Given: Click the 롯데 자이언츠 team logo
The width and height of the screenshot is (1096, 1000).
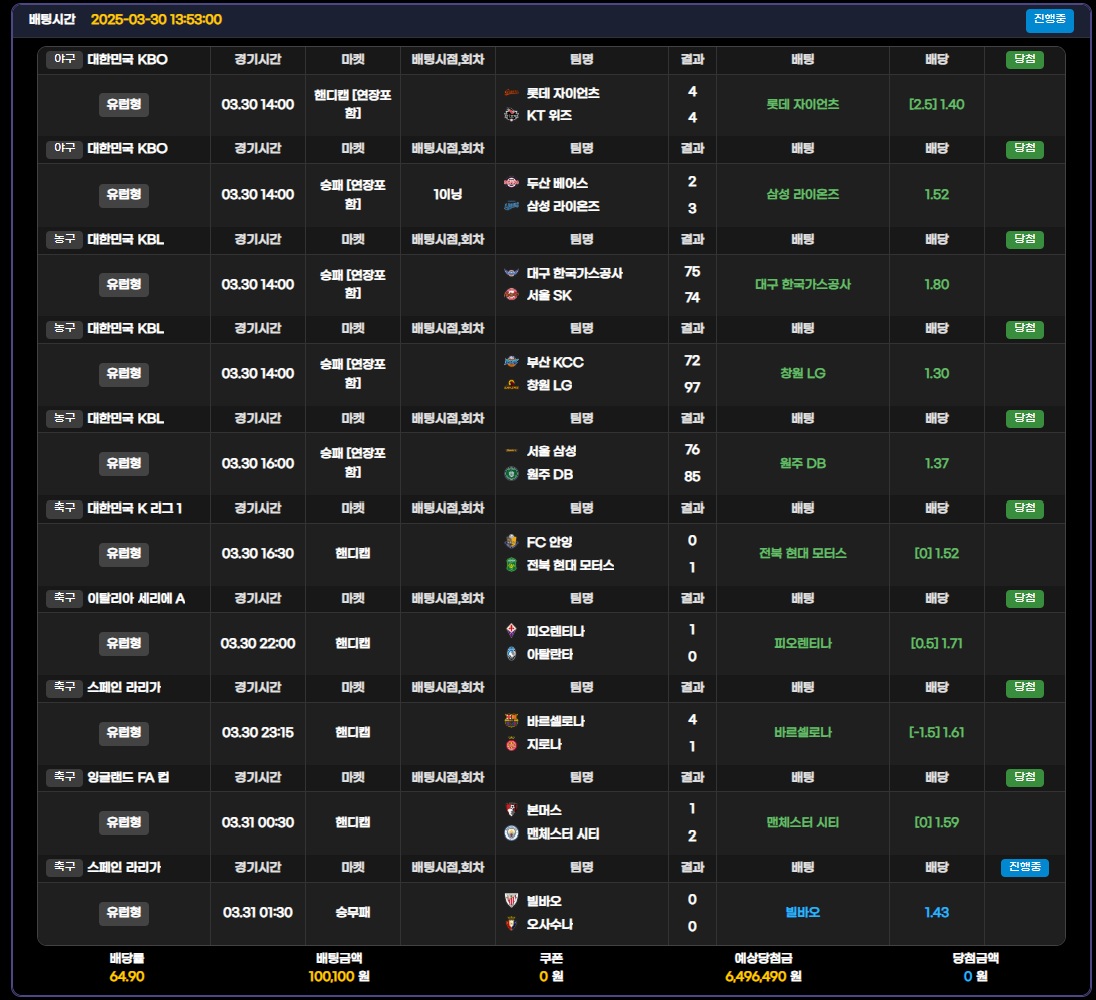Looking at the screenshot, I should tap(512, 92).
